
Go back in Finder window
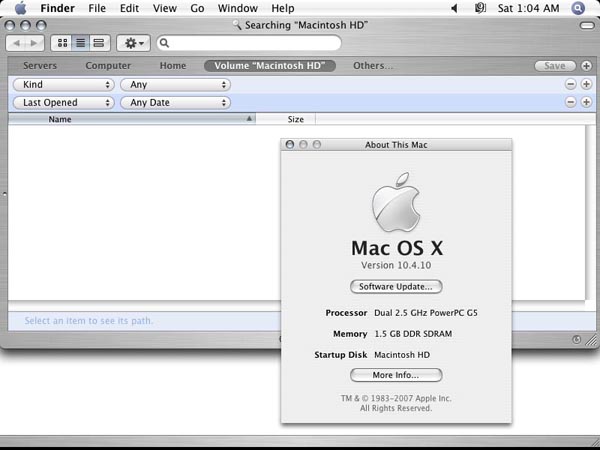tap(16, 43)
